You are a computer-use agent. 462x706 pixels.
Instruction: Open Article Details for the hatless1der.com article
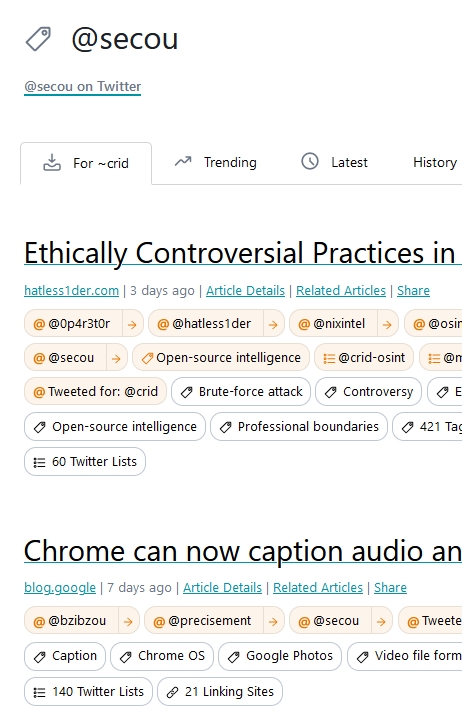pyautogui.click(x=245, y=291)
